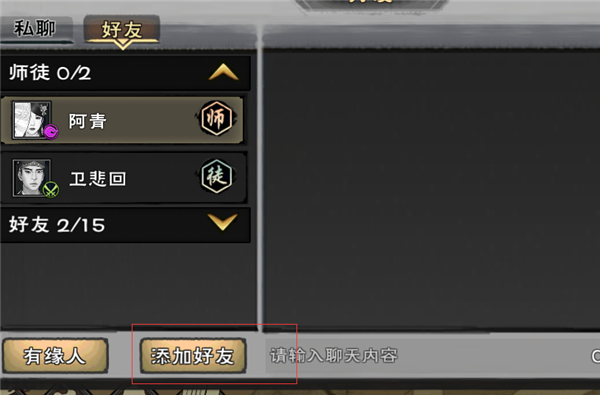Screen dimensions: 600x395
Task: Click purple swirl badge on 阿青's avatar
Action: (x=51, y=132)
